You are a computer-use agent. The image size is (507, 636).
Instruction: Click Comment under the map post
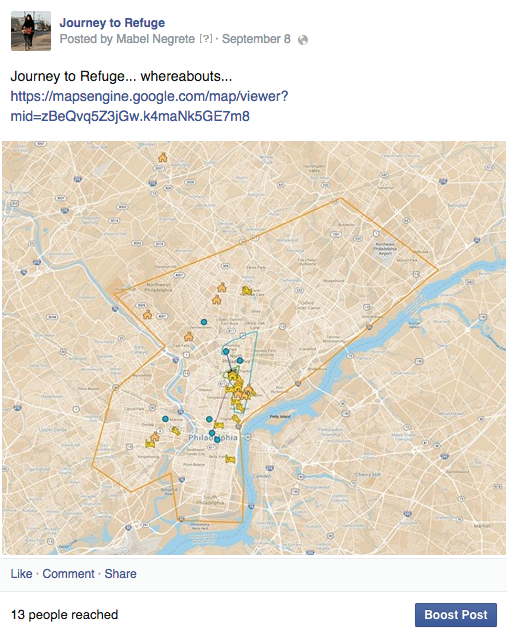68,574
